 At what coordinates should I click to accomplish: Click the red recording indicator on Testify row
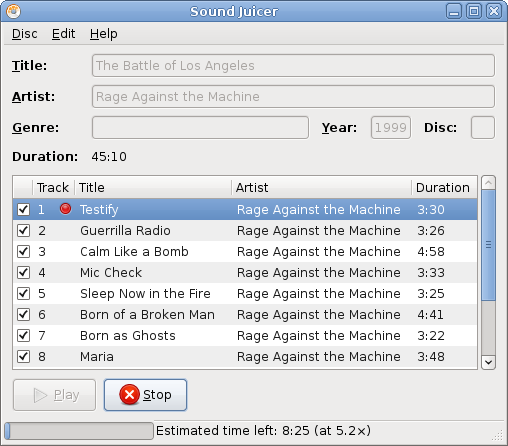(x=65, y=209)
